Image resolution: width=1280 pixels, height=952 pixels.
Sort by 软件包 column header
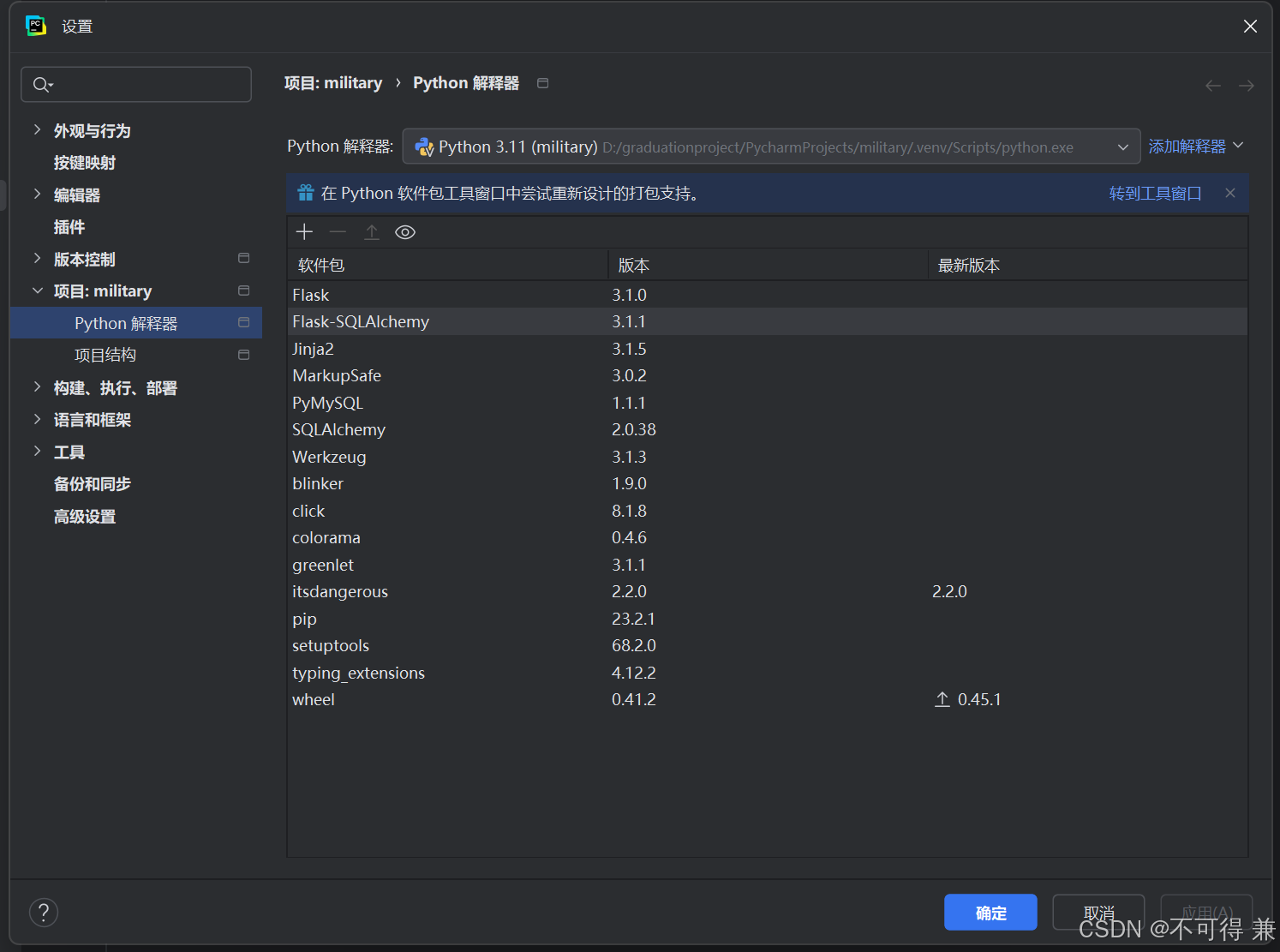point(447,266)
